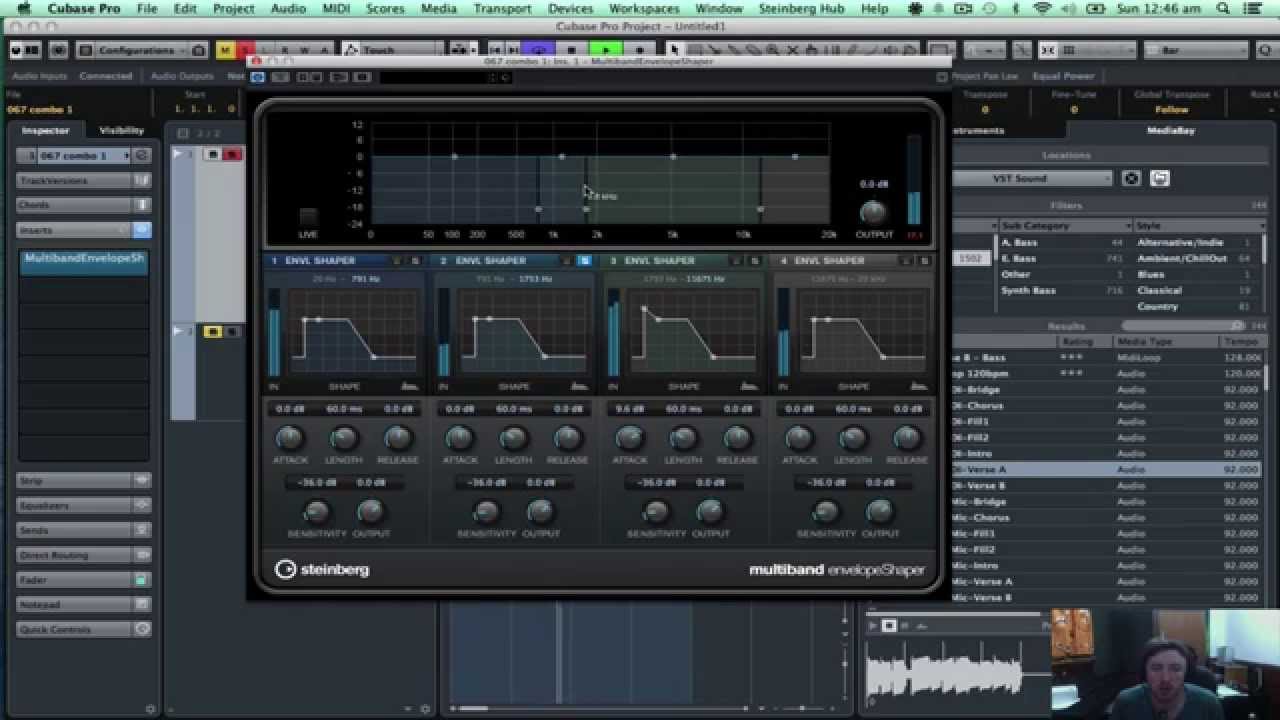Toggle the Inserts bypass button in Inspector
1280x720 pixels.
point(141,230)
